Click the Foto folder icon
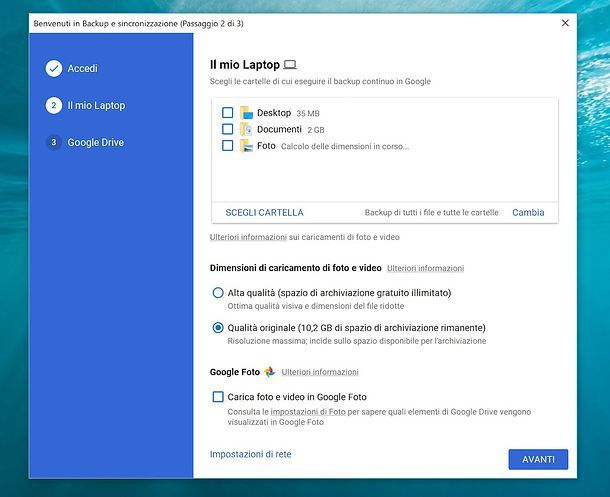The width and height of the screenshot is (610, 497). pos(246,146)
